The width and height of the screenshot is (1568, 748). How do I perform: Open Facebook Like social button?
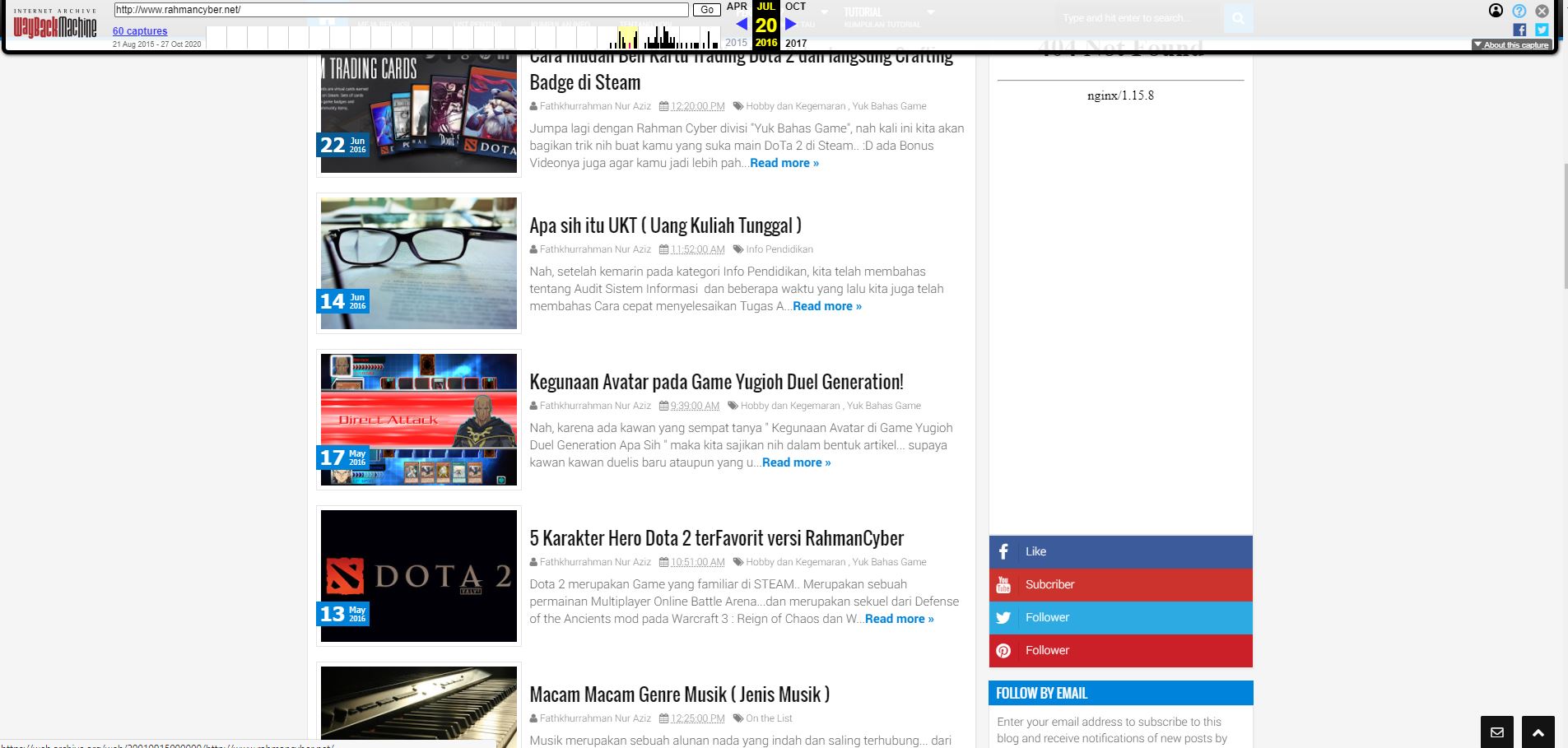pyautogui.click(x=1120, y=551)
